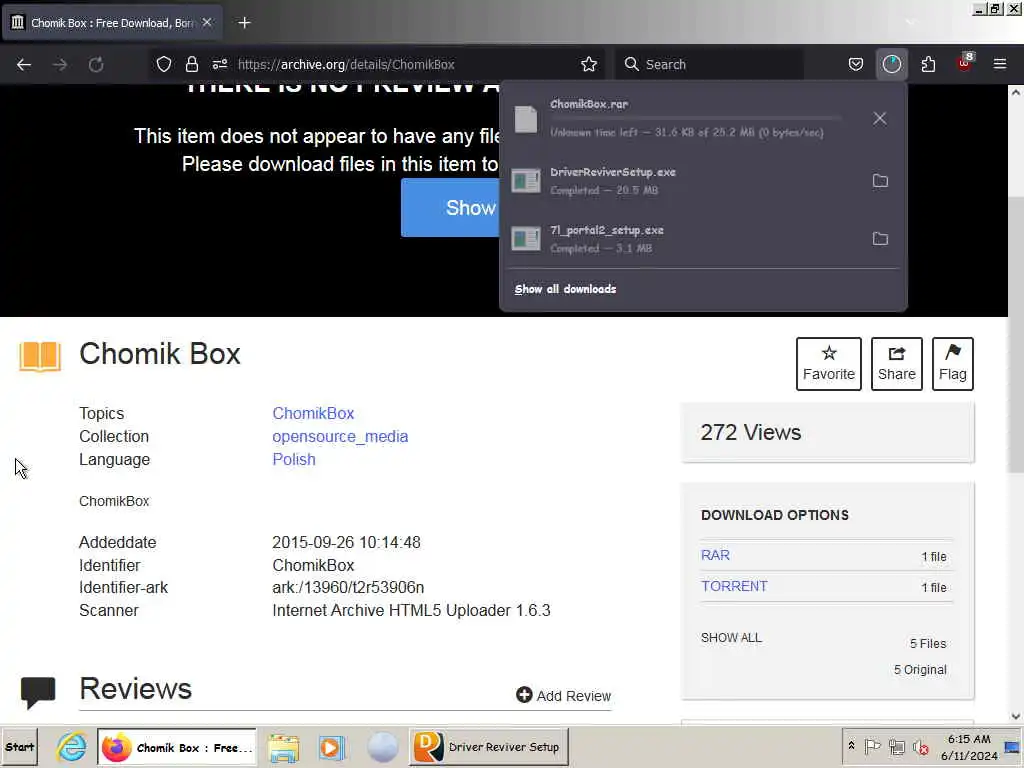Click the Flag button

point(953,364)
